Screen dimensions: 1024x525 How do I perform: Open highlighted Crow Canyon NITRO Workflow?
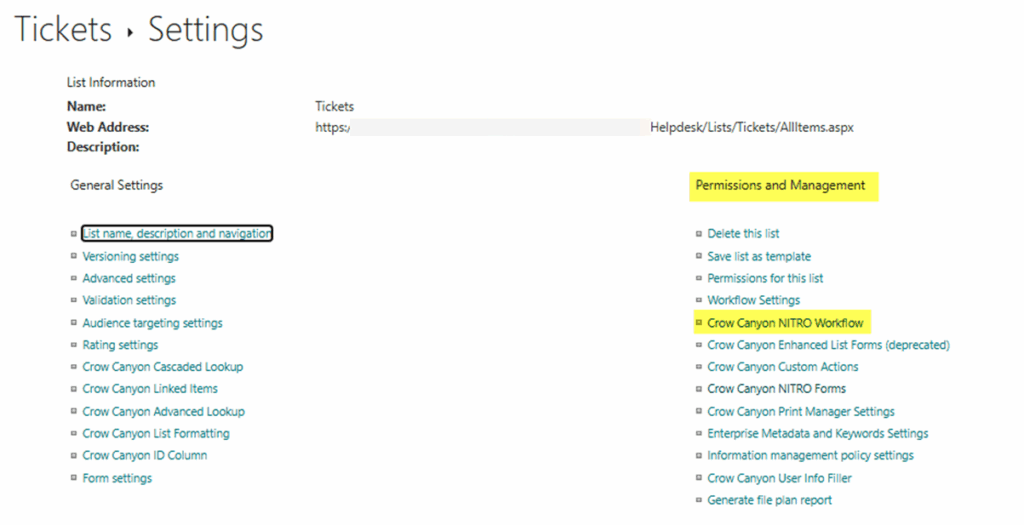pos(785,324)
